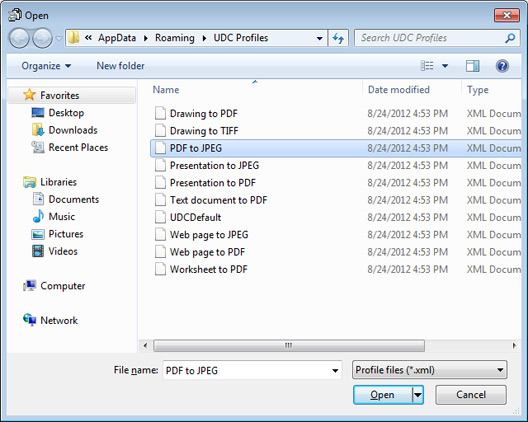The height and width of the screenshot is (422, 528).
Task: Expand the Open button split arrow
Action: pos(418,394)
